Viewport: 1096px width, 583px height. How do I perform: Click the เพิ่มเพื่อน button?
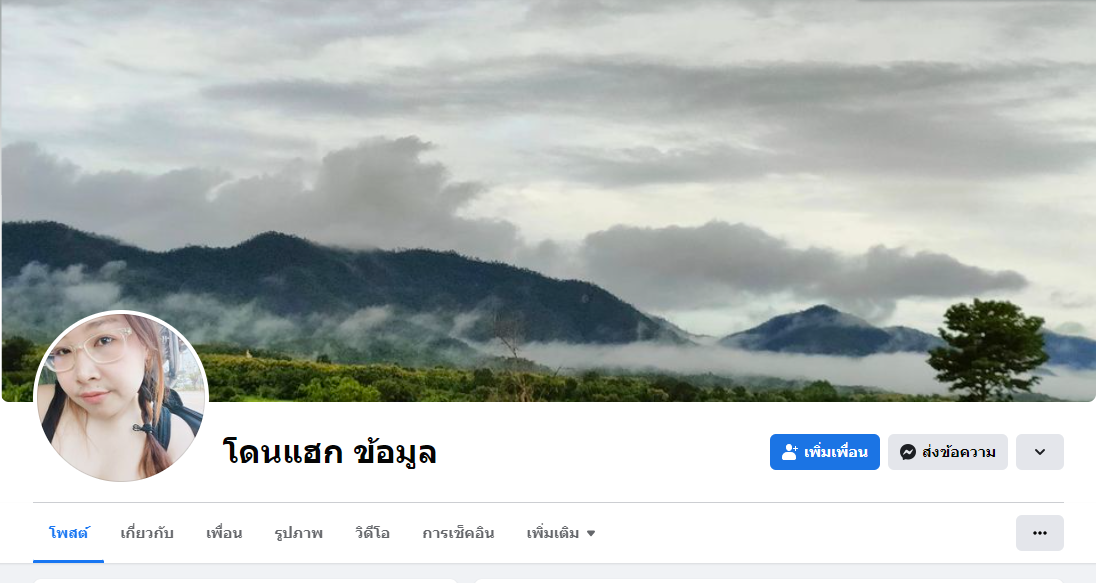pyautogui.click(x=825, y=452)
